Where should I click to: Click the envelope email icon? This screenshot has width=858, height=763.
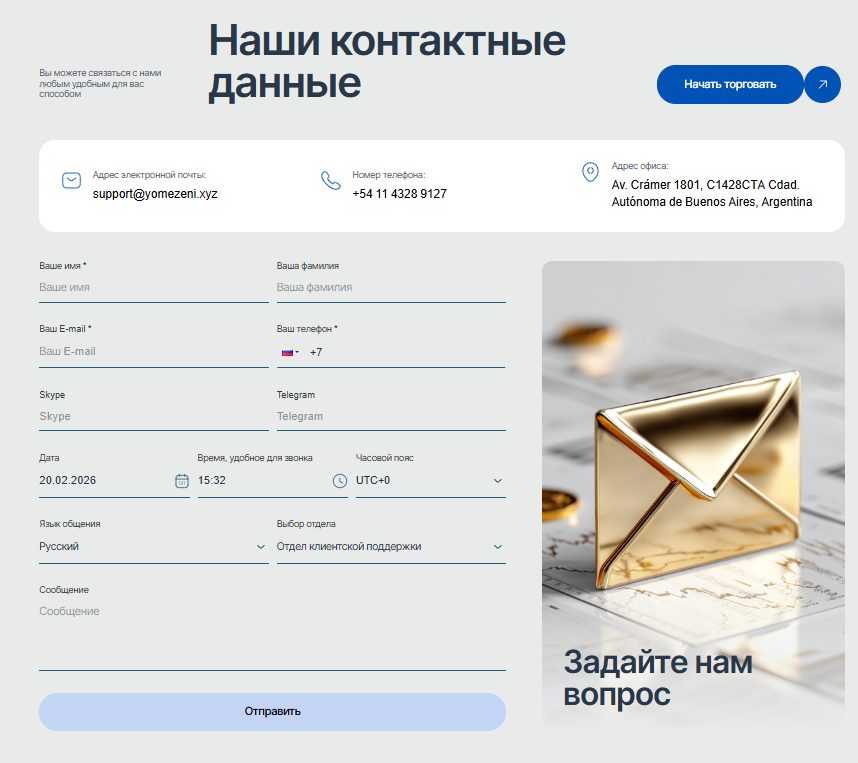coord(71,181)
